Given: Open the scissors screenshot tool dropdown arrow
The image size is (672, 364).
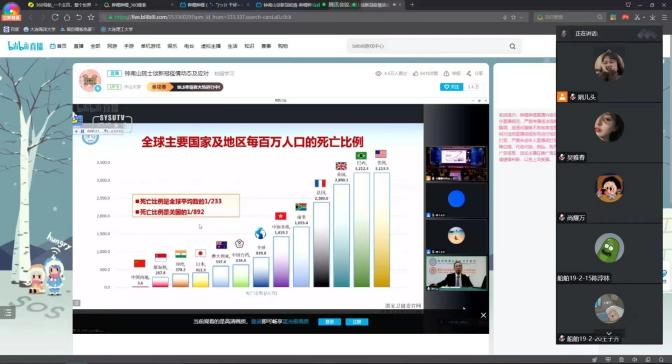Looking at the screenshot, I should point(644,18).
